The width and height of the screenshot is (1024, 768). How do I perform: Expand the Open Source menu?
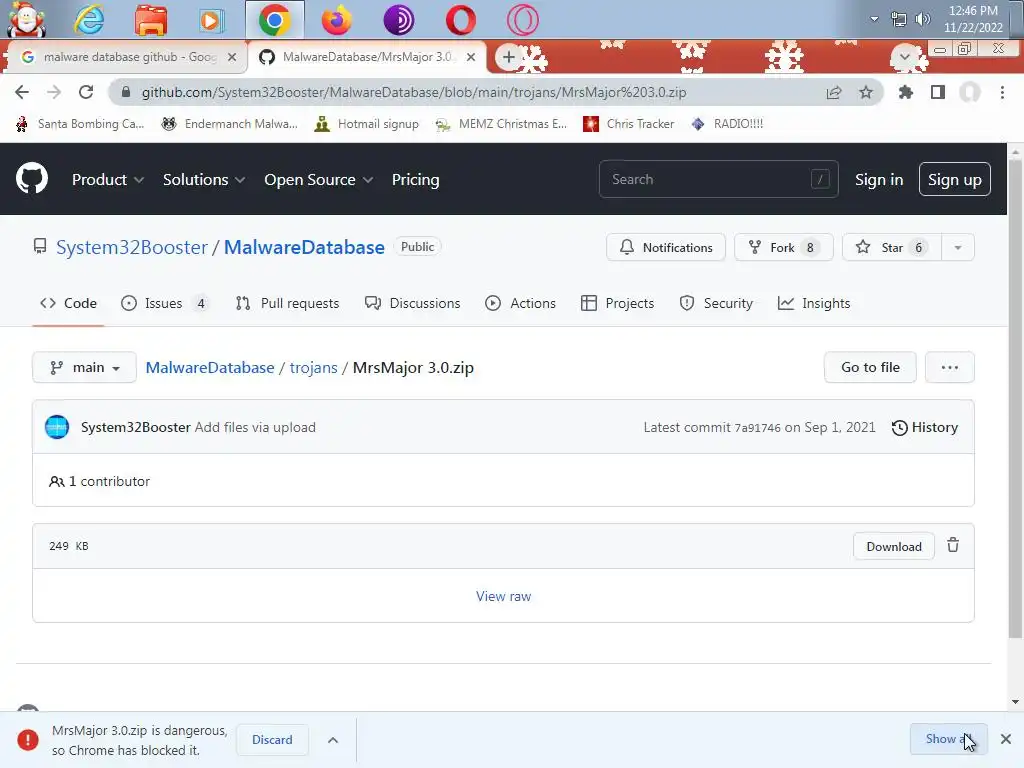(319, 180)
